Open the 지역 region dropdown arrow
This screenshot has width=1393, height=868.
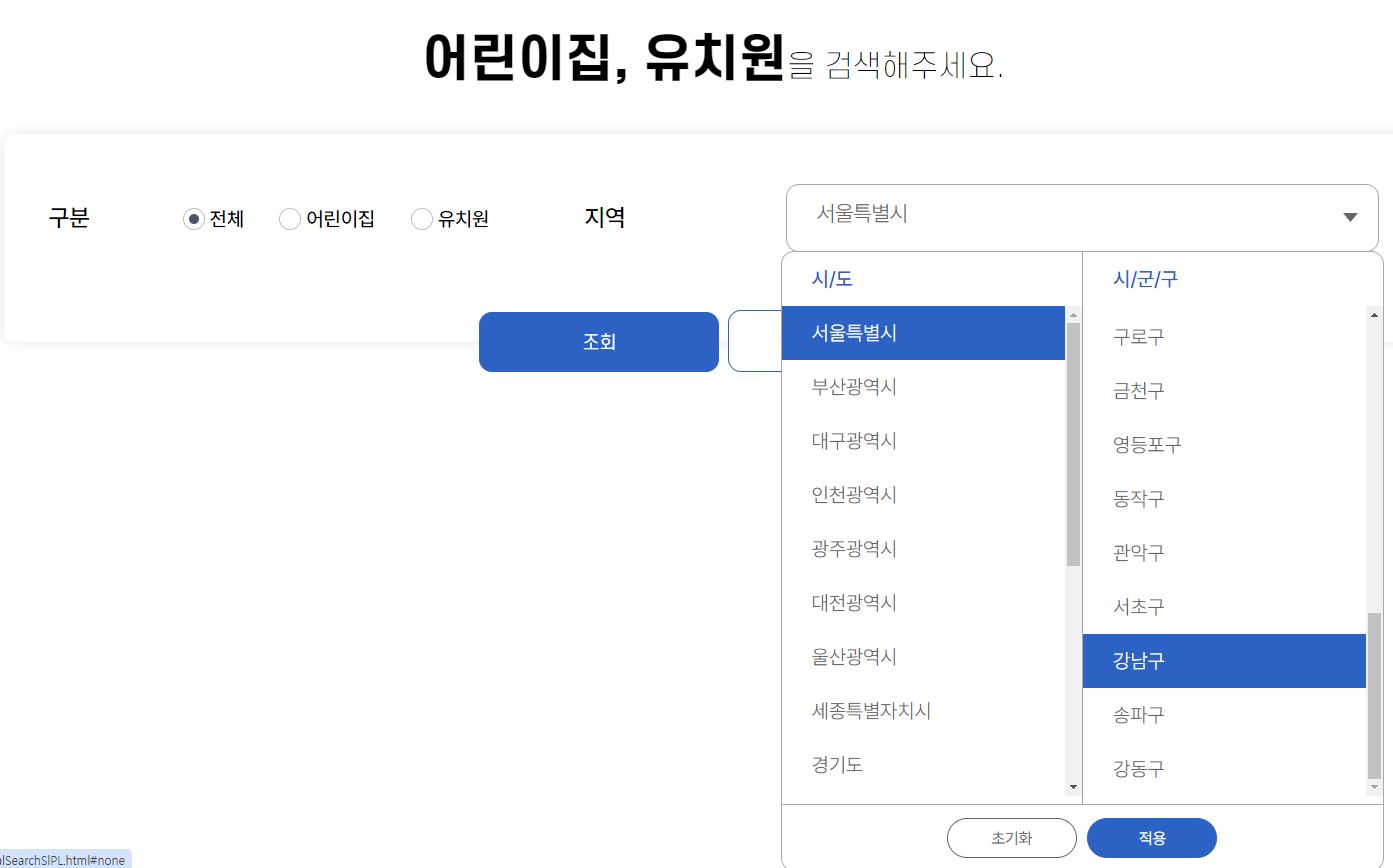tap(1349, 217)
